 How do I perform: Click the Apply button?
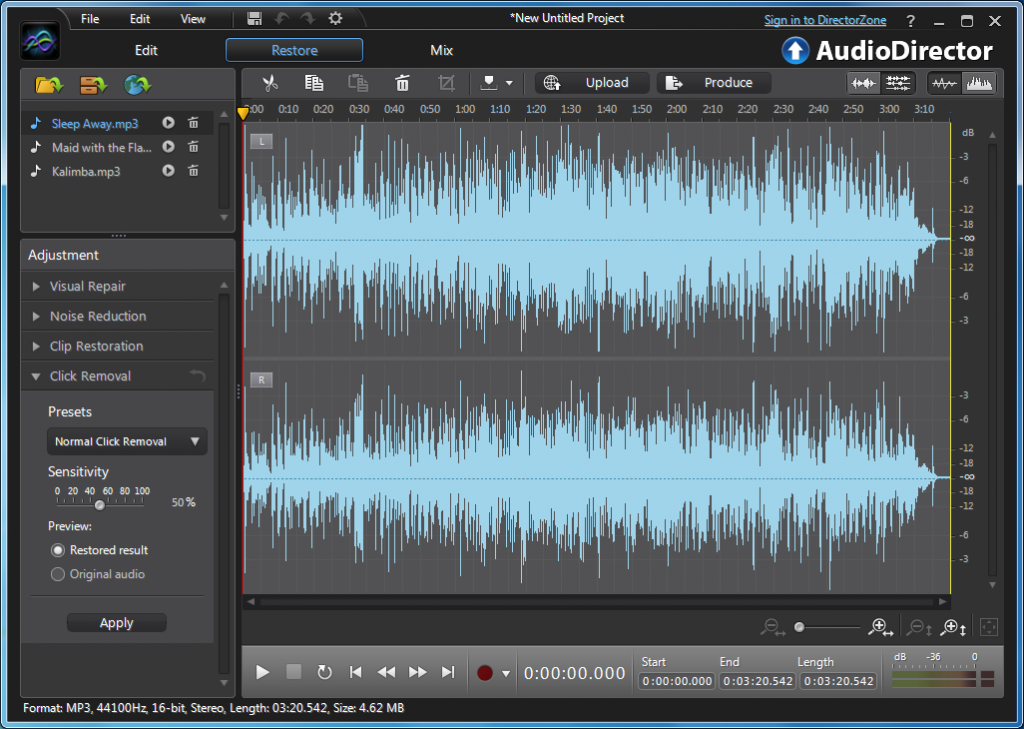tap(116, 623)
